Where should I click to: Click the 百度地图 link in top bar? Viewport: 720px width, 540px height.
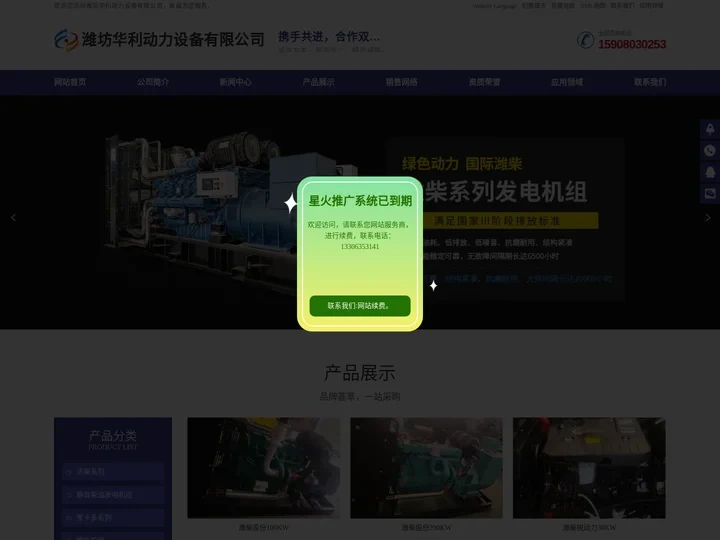click(x=563, y=6)
